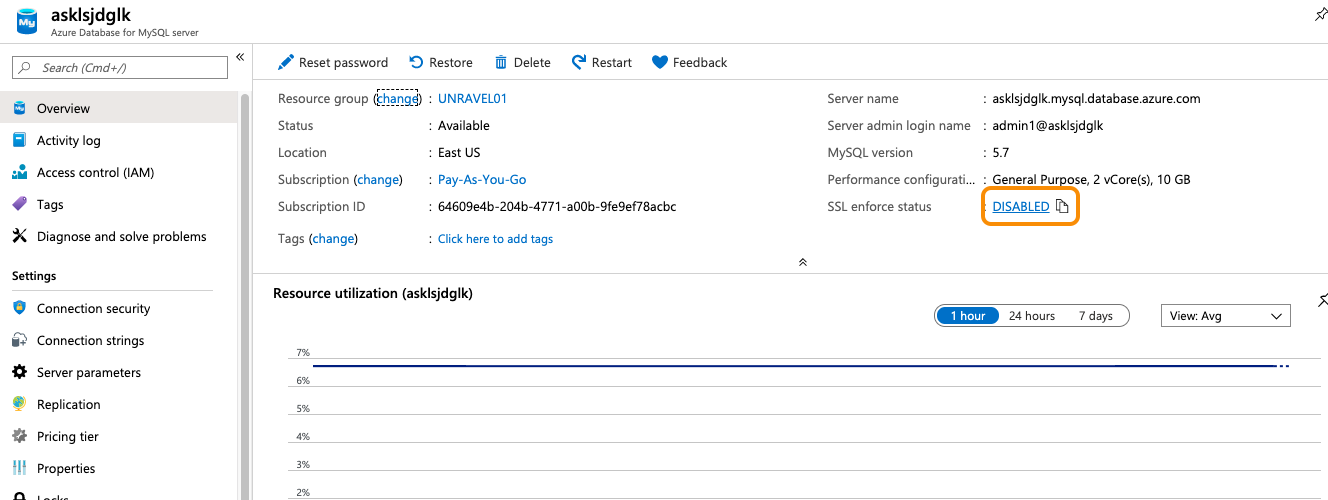Image resolution: width=1328 pixels, height=500 pixels.
Task: Click the Pricing tier gear icon
Action: click(19, 436)
